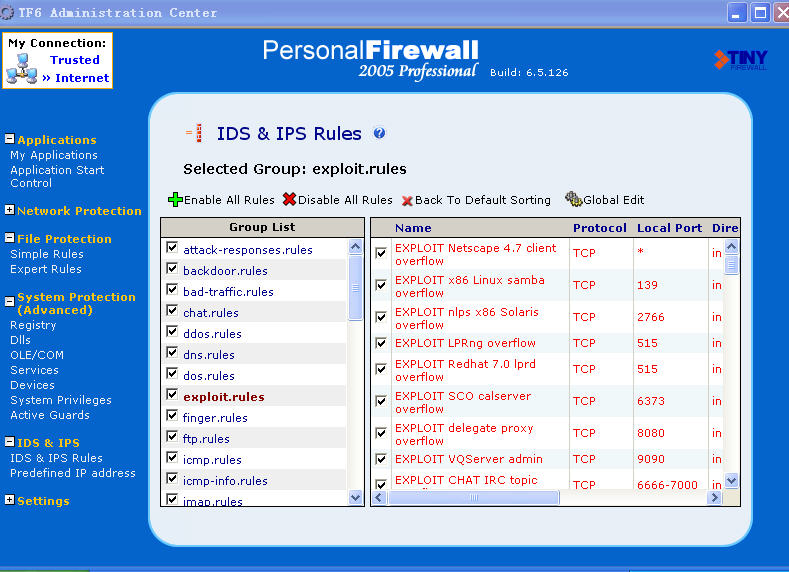Click Group List scroll up arrow
This screenshot has height=572, width=789.
[x=355, y=247]
